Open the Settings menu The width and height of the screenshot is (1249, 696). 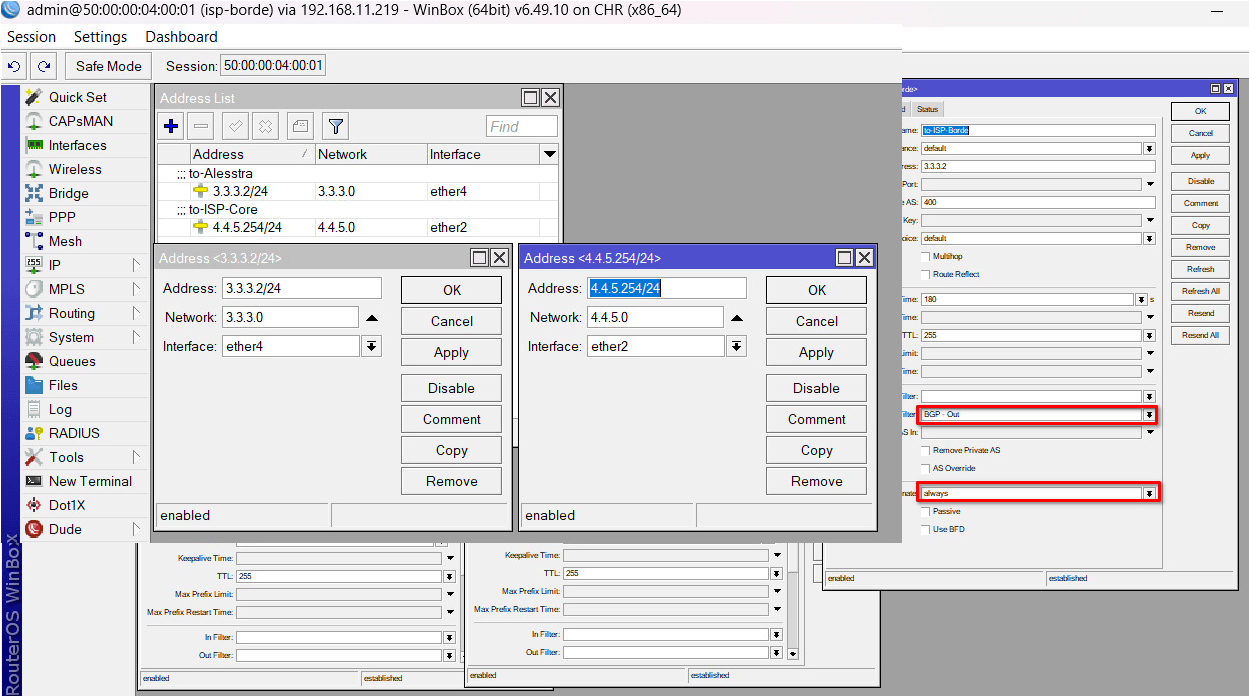100,36
